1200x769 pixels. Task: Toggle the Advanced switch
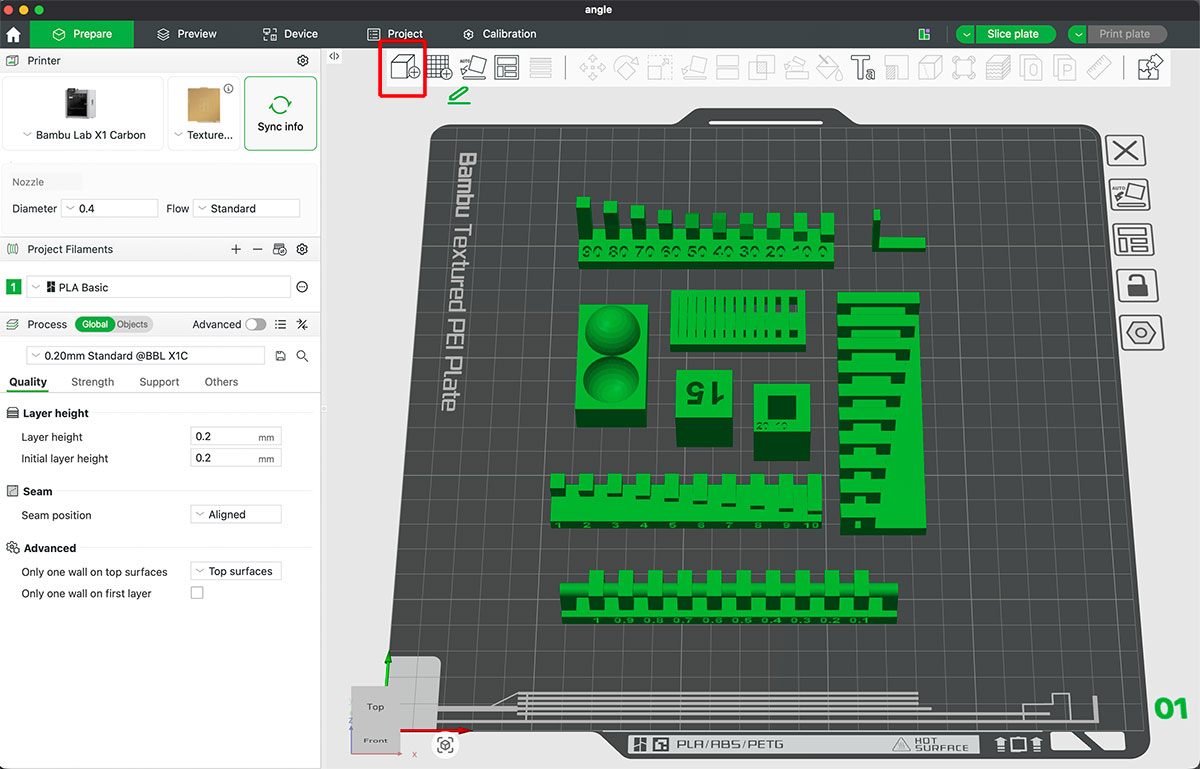click(256, 324)
